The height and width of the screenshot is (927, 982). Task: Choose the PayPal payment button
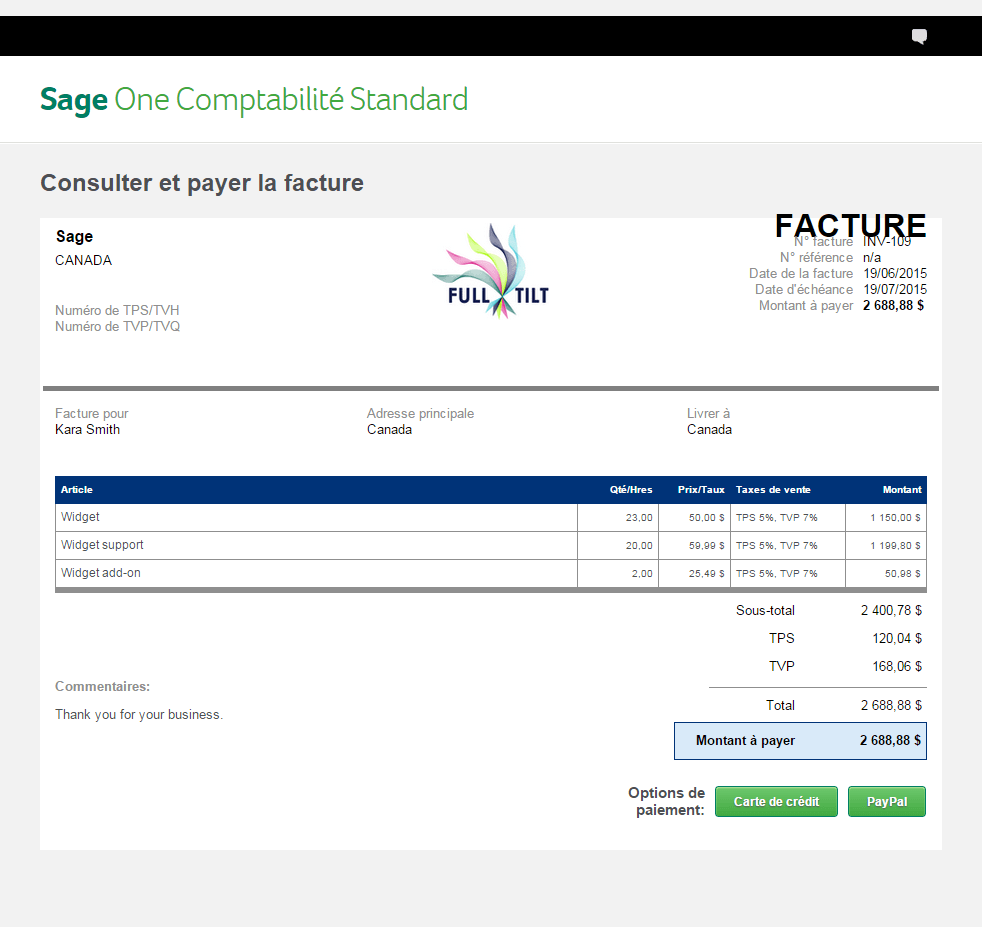[x=887, y=802]
